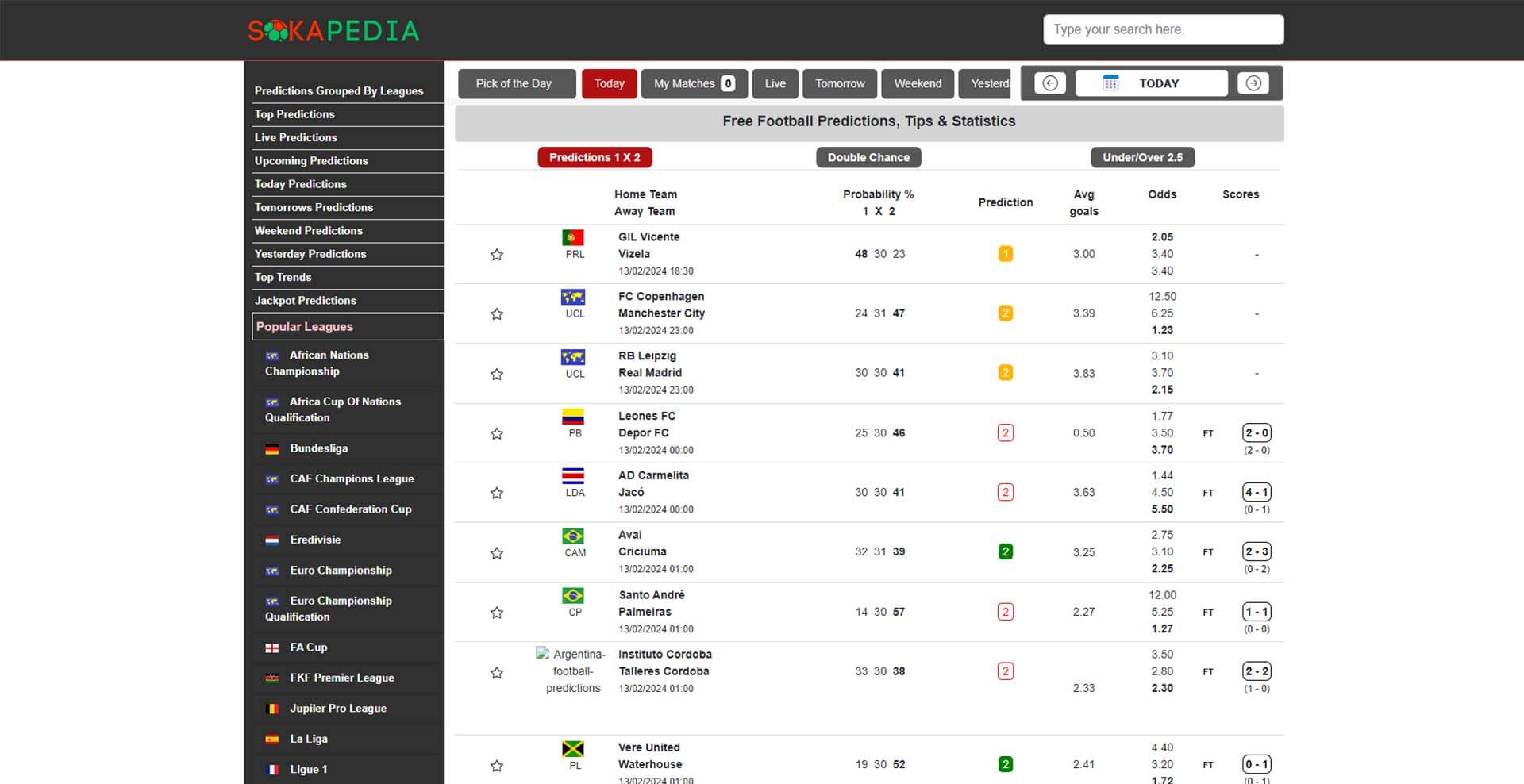
Task: Click the yellow prediction badge for GIL Vicente
Action: [x=1005, y=254]
